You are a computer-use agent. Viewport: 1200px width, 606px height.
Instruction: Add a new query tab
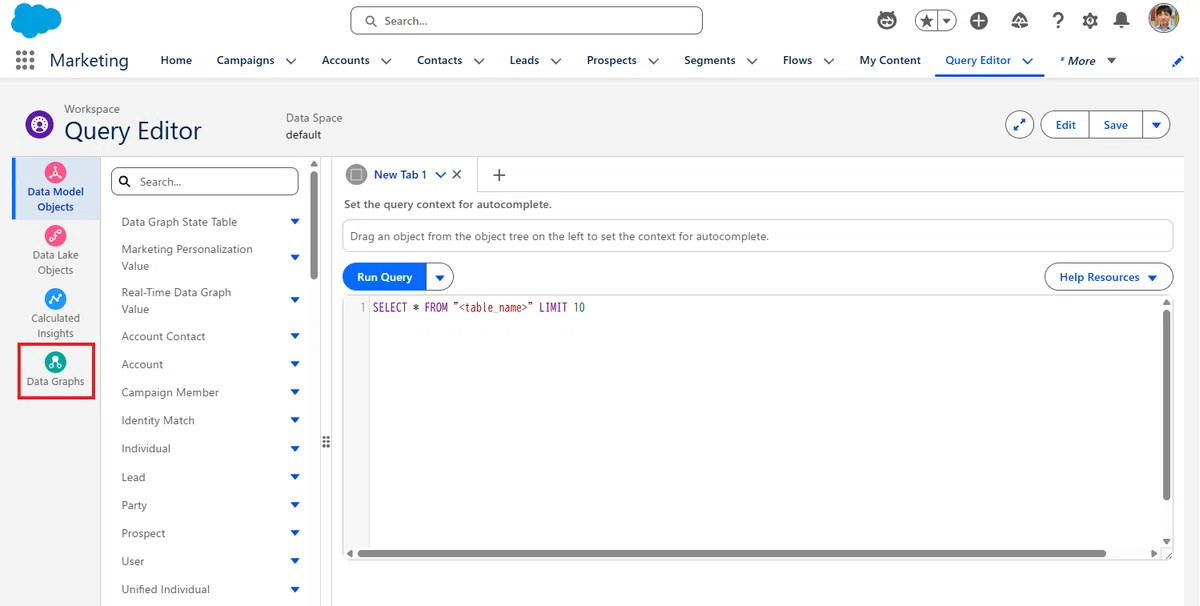(499, 175)
